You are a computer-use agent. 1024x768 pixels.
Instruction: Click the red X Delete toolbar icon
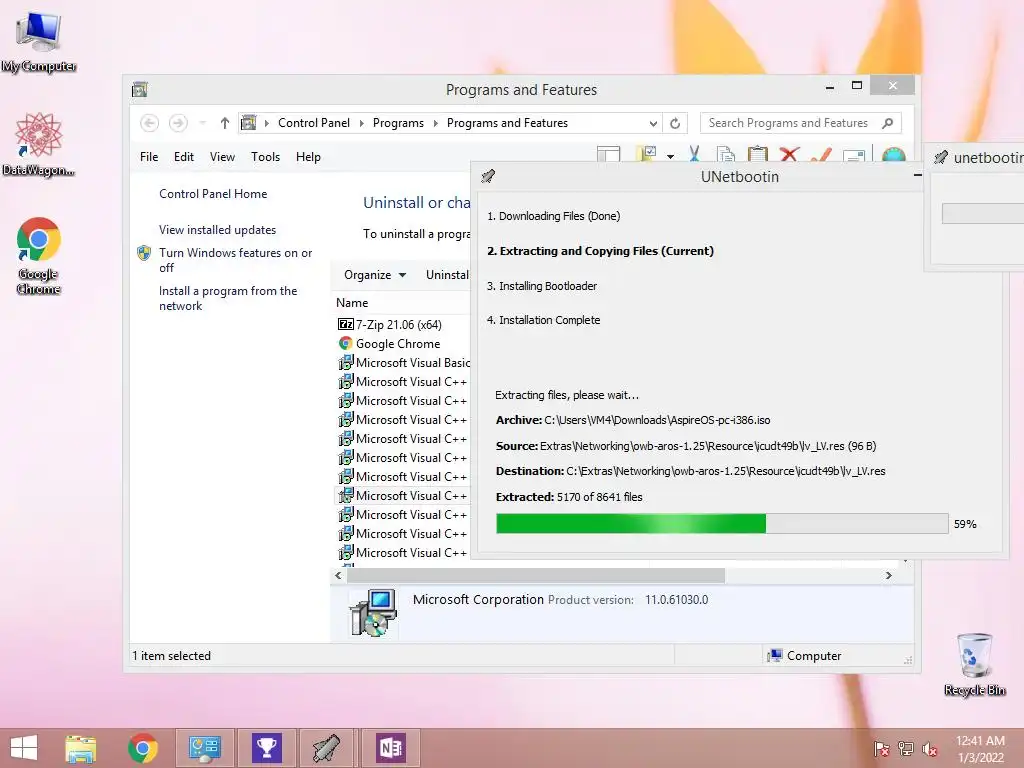click(x=790, y=154)
